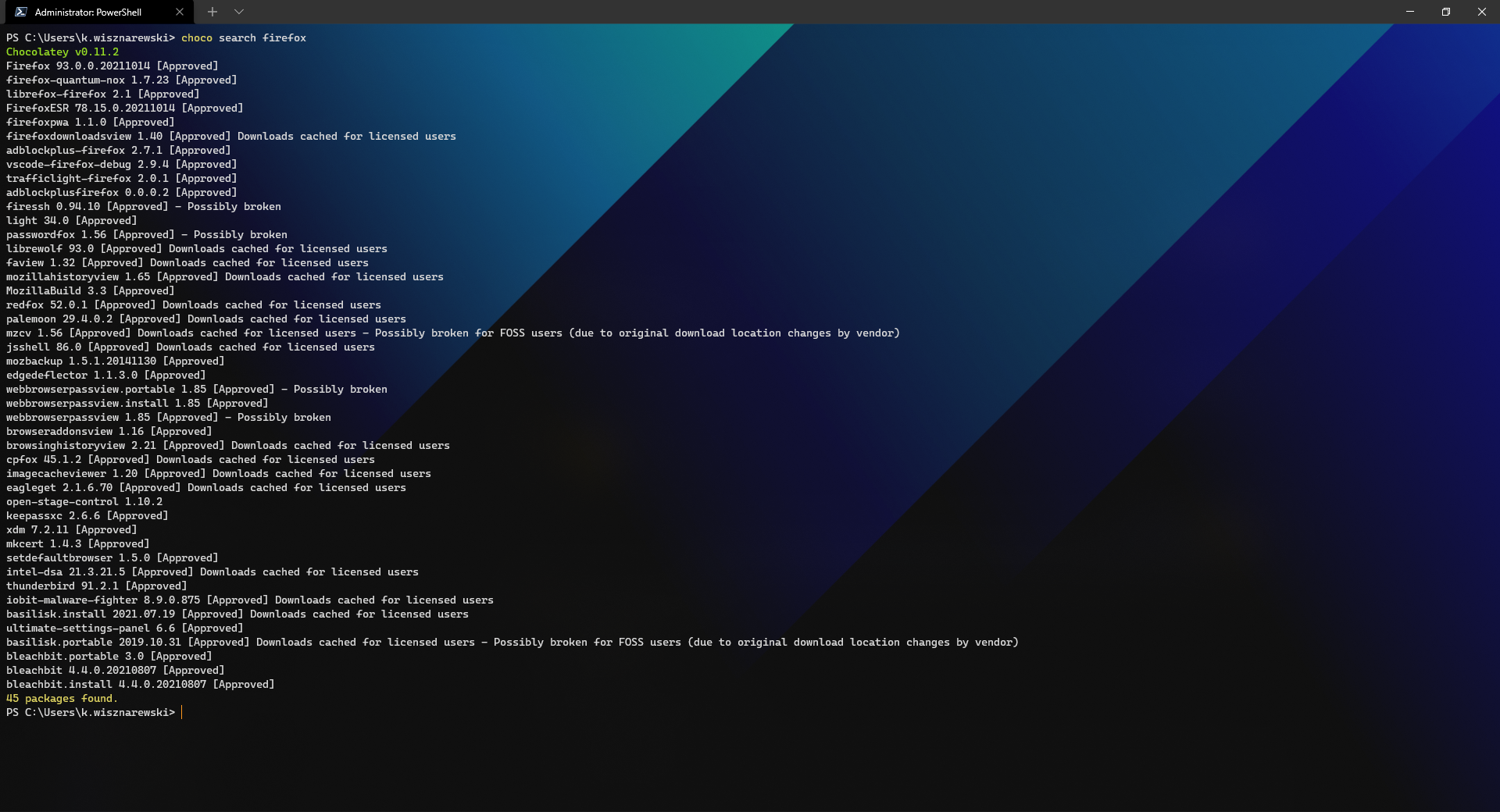Click the 'browseraddonsview 1.16' line

coord(109,431)
